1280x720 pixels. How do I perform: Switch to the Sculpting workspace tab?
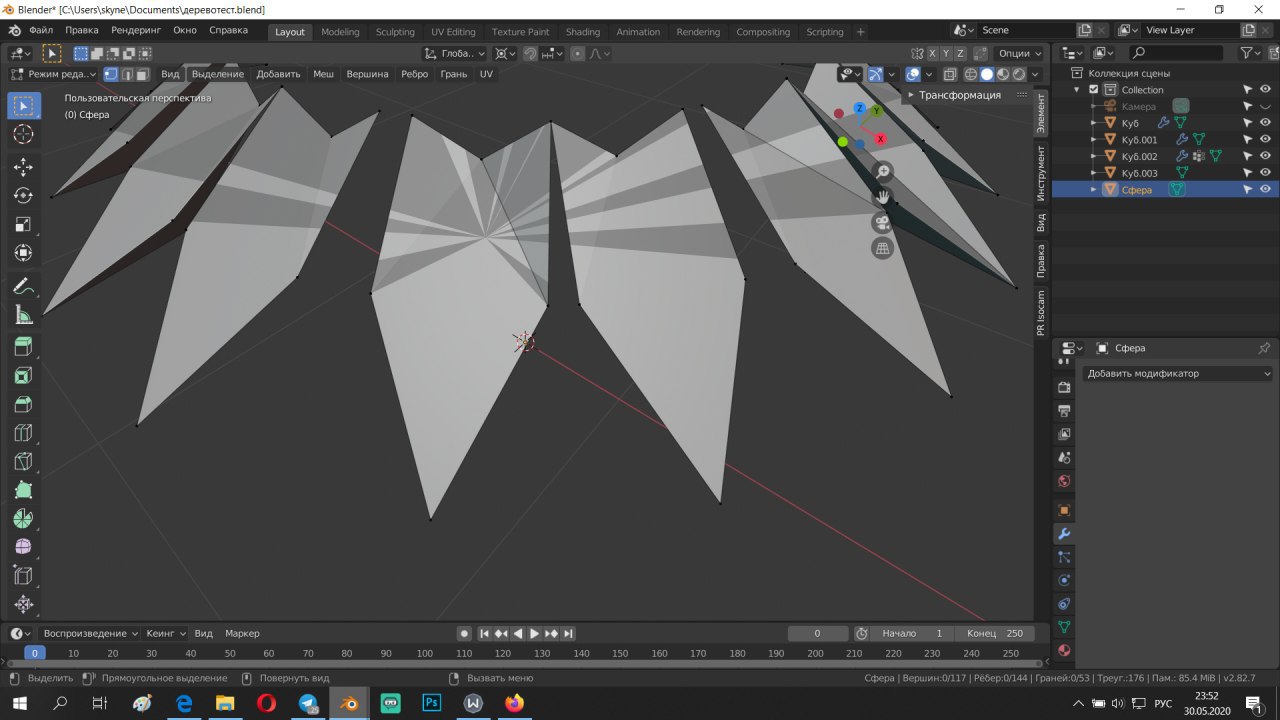[x=395, y=32]
